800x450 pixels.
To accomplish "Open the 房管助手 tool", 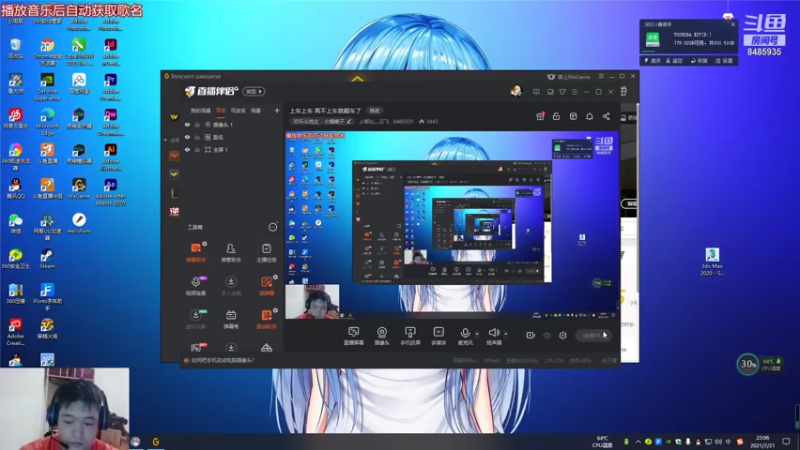I will tap(231, 253).
